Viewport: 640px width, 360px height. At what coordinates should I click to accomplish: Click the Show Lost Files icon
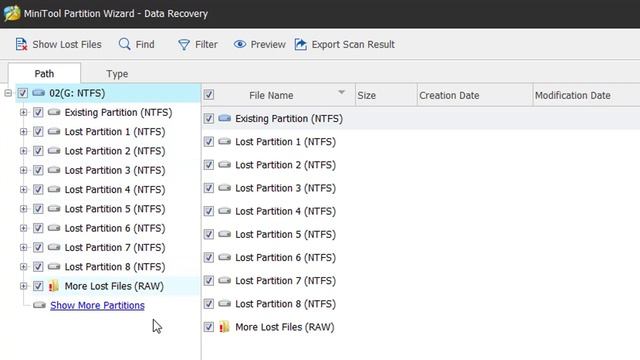[x=21, y=44]
